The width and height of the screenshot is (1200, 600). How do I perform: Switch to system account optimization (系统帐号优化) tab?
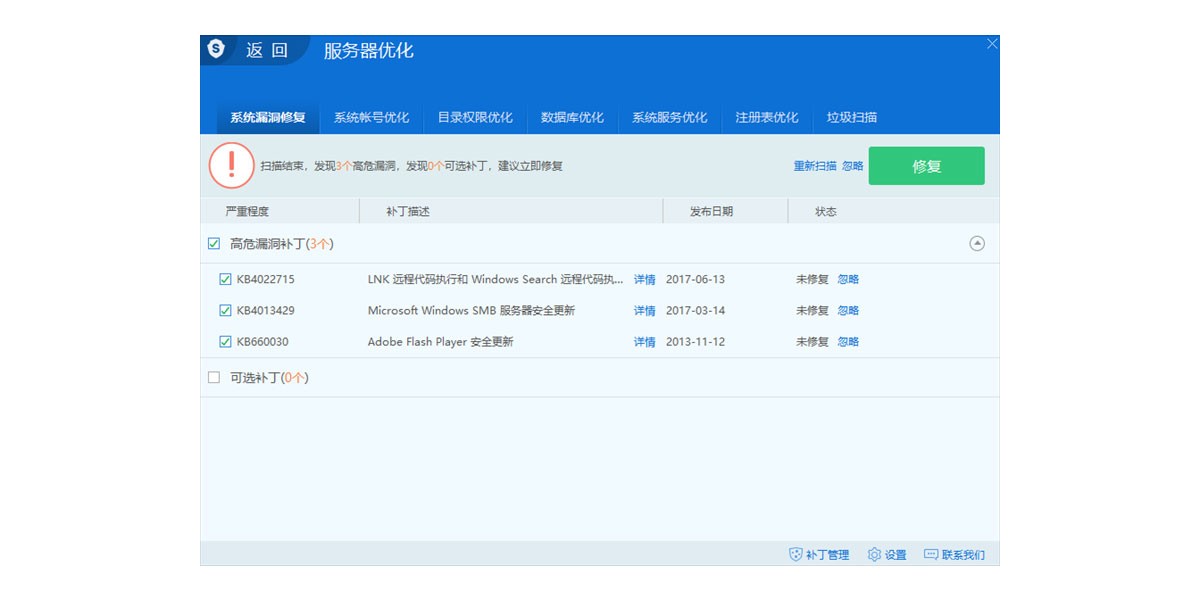(x=371, y=118)
